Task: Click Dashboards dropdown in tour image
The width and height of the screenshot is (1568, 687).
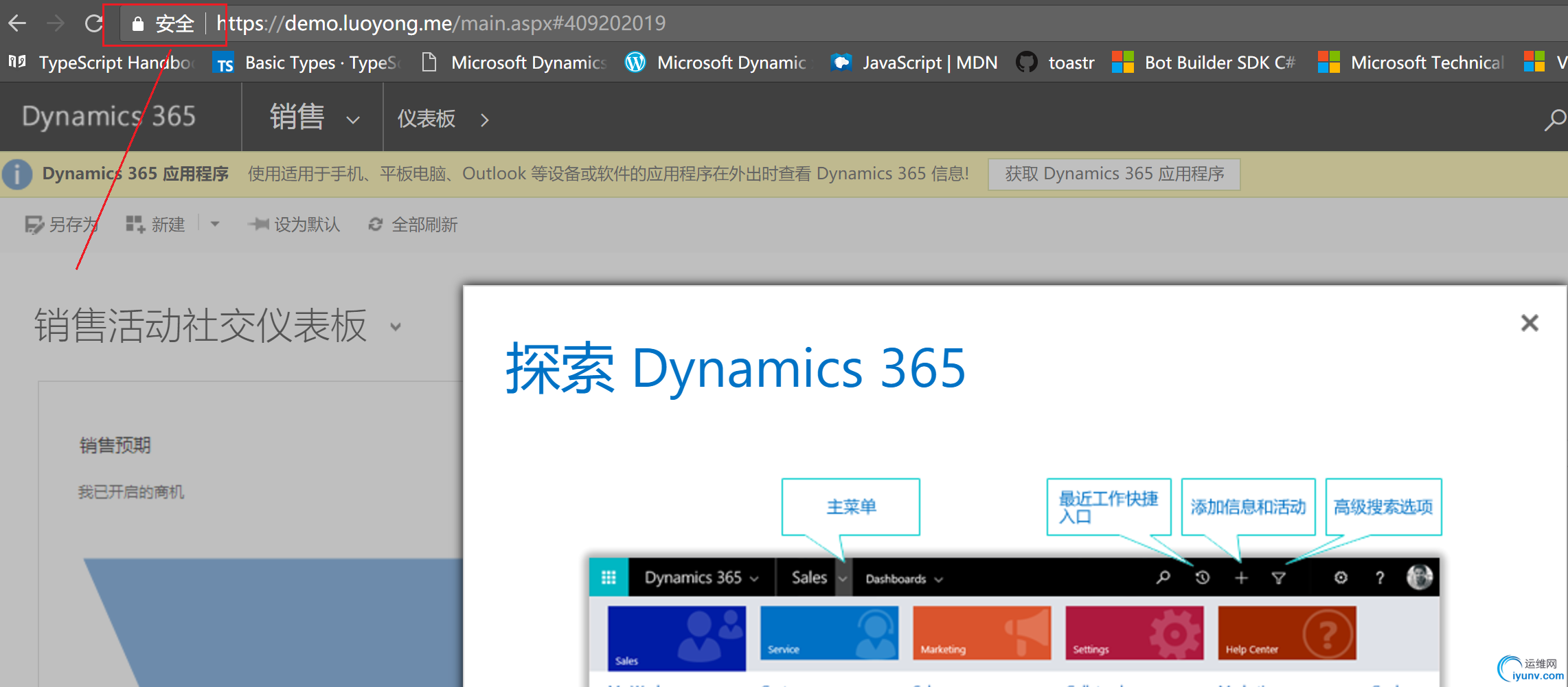Action: pyautogui.click(x=904, y=579)
